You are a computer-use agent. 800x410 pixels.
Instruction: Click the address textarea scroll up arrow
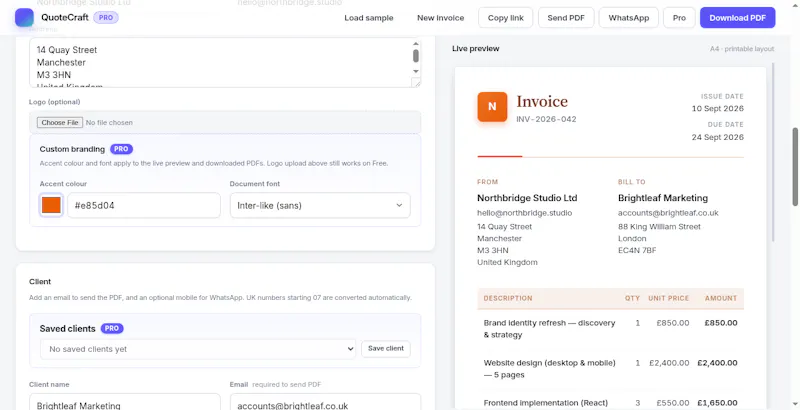coord(416,43)
